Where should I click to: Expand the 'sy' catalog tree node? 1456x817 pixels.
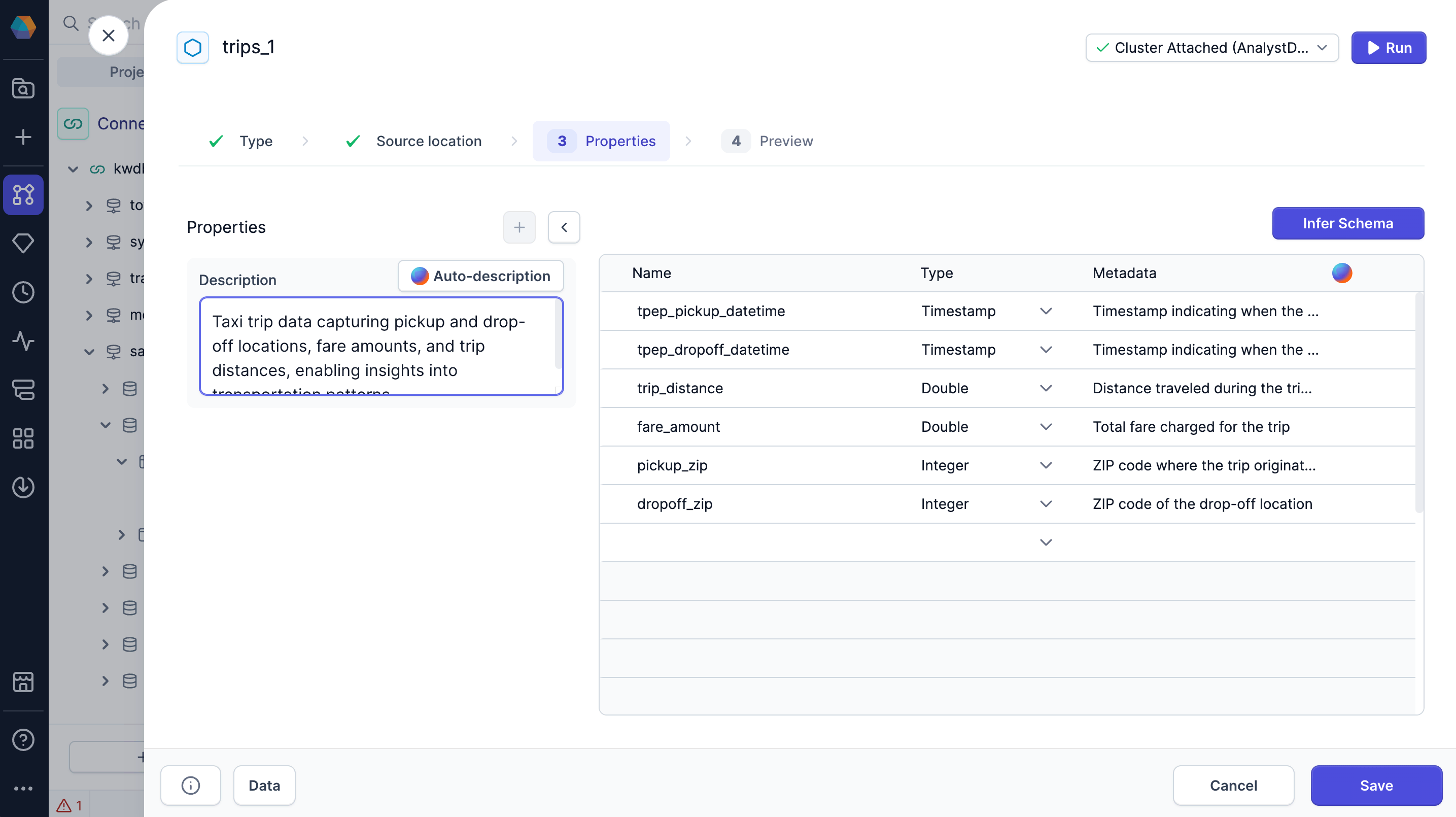89,242
